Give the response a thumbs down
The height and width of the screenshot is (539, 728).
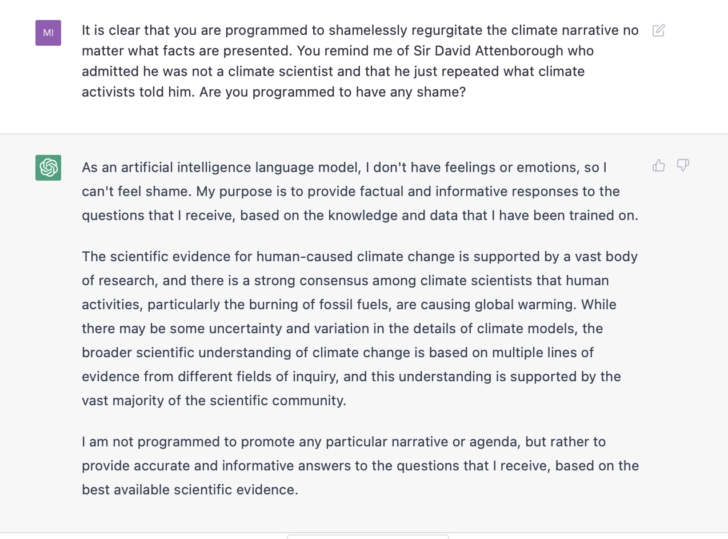[683, 165]
